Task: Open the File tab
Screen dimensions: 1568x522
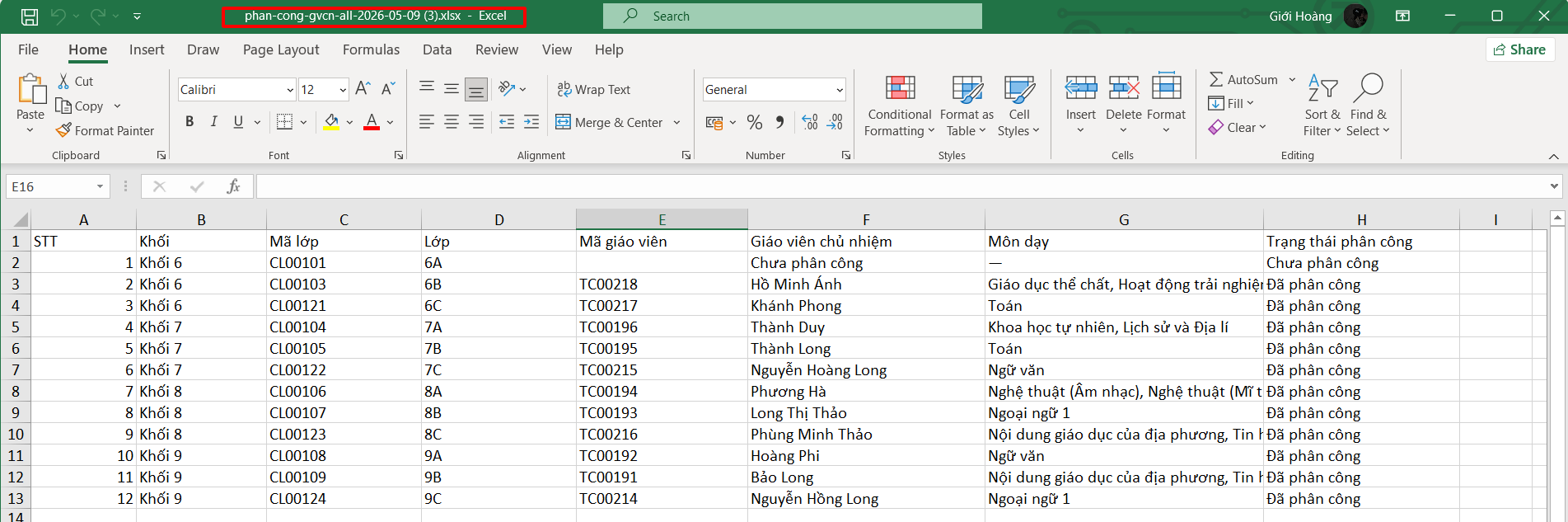Action: pos(28,49)
